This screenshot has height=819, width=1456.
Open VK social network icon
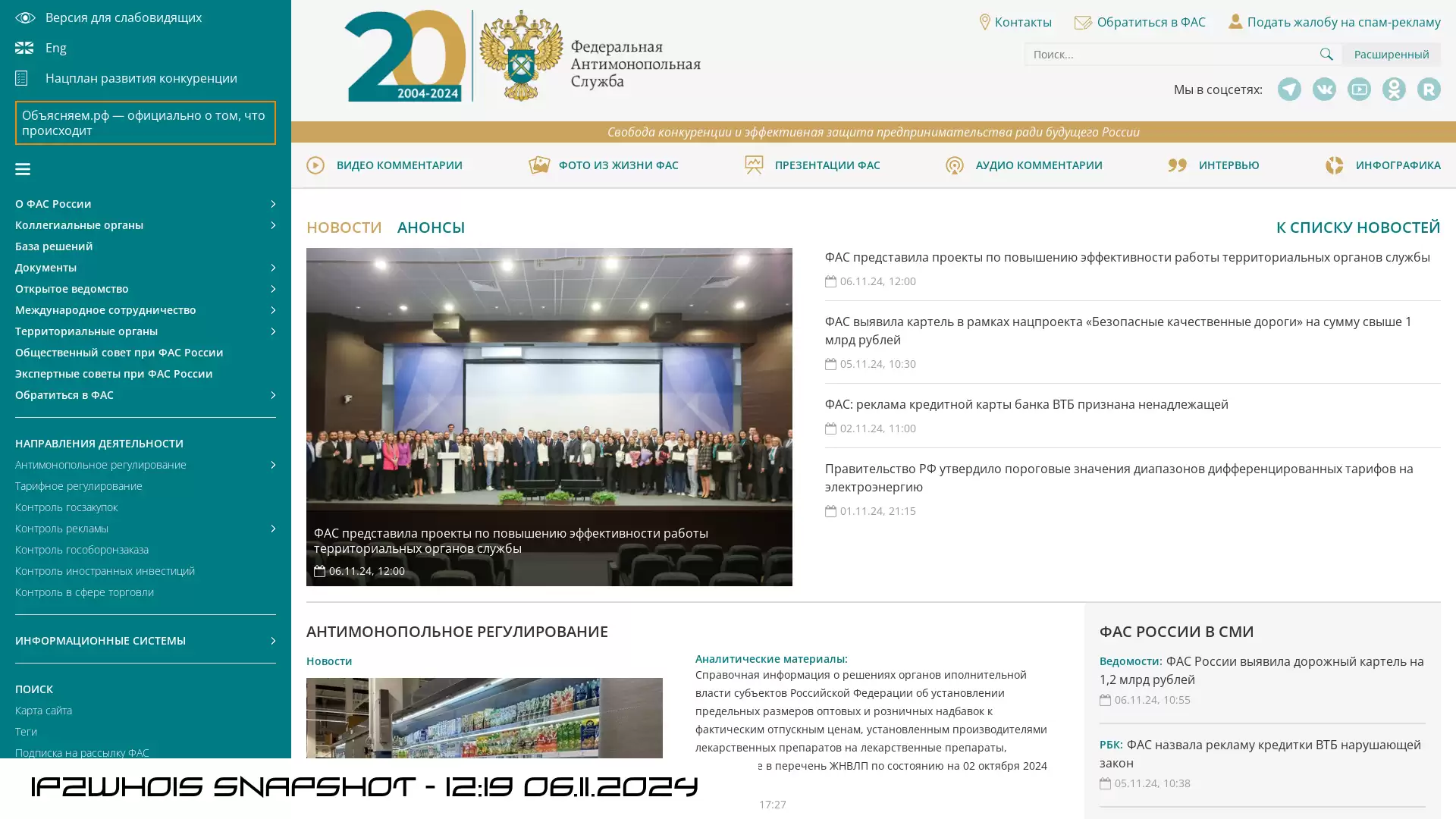pos(1324,89)
